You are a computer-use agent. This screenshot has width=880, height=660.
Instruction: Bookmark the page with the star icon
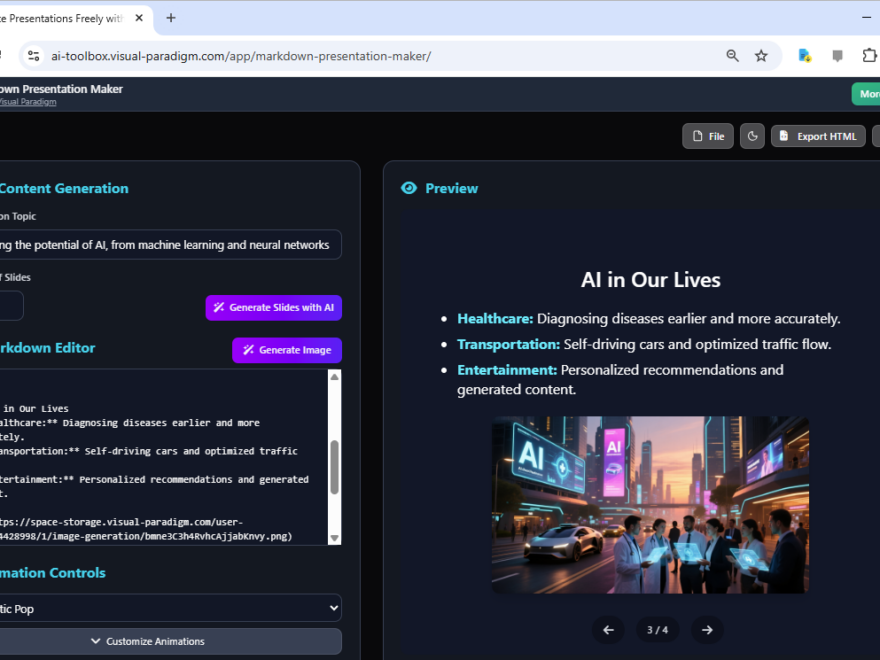tap(762, 56)
